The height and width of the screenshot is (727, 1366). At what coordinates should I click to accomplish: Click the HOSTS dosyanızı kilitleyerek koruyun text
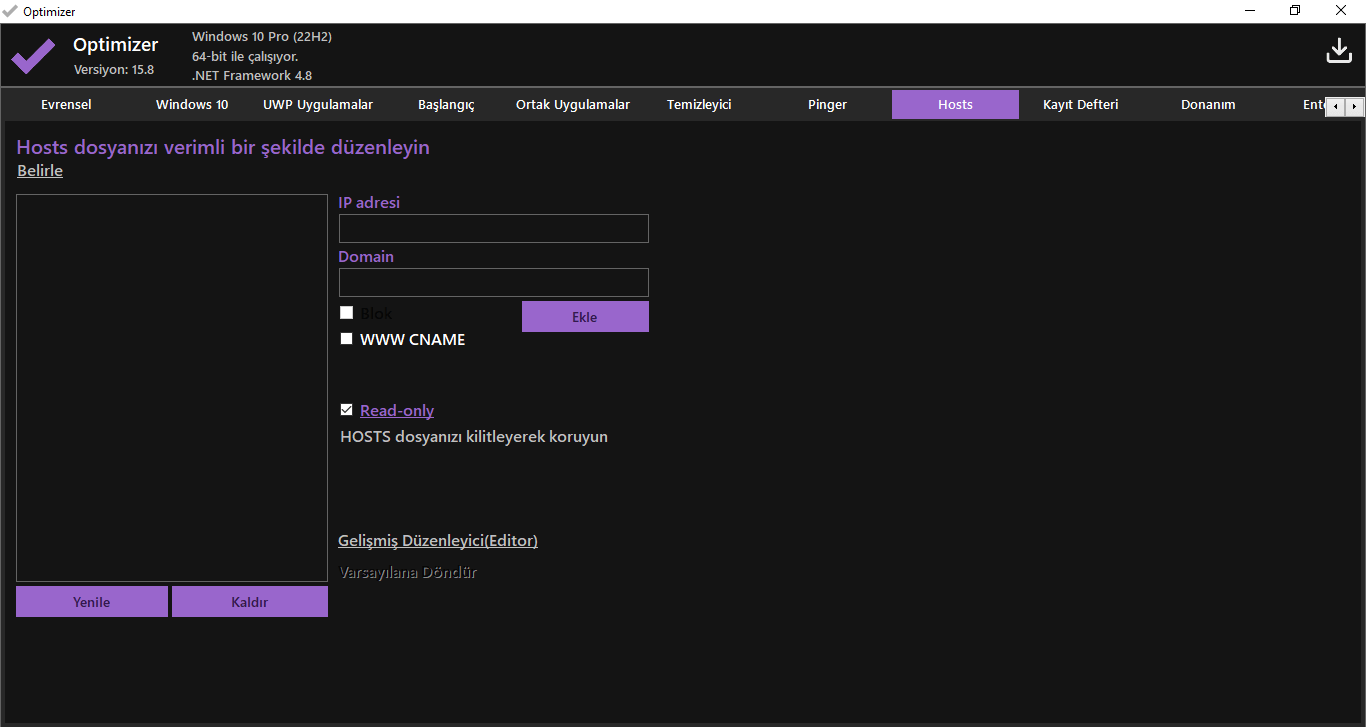(x=474, y=437)
